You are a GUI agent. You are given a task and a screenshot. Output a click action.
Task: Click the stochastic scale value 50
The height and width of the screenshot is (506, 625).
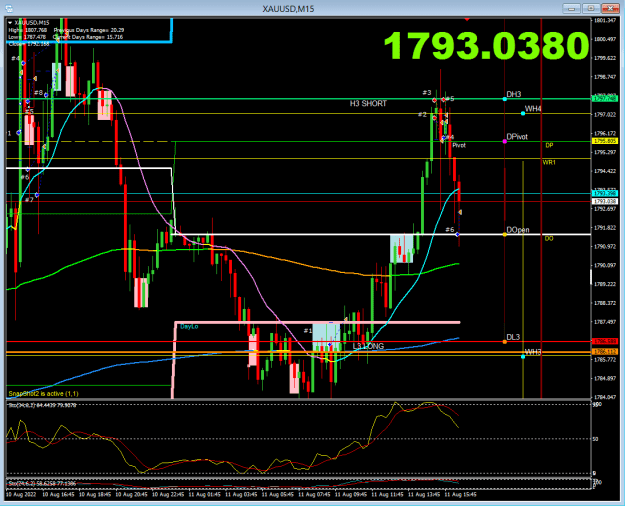pyautogui.click(x=596, y=439)
